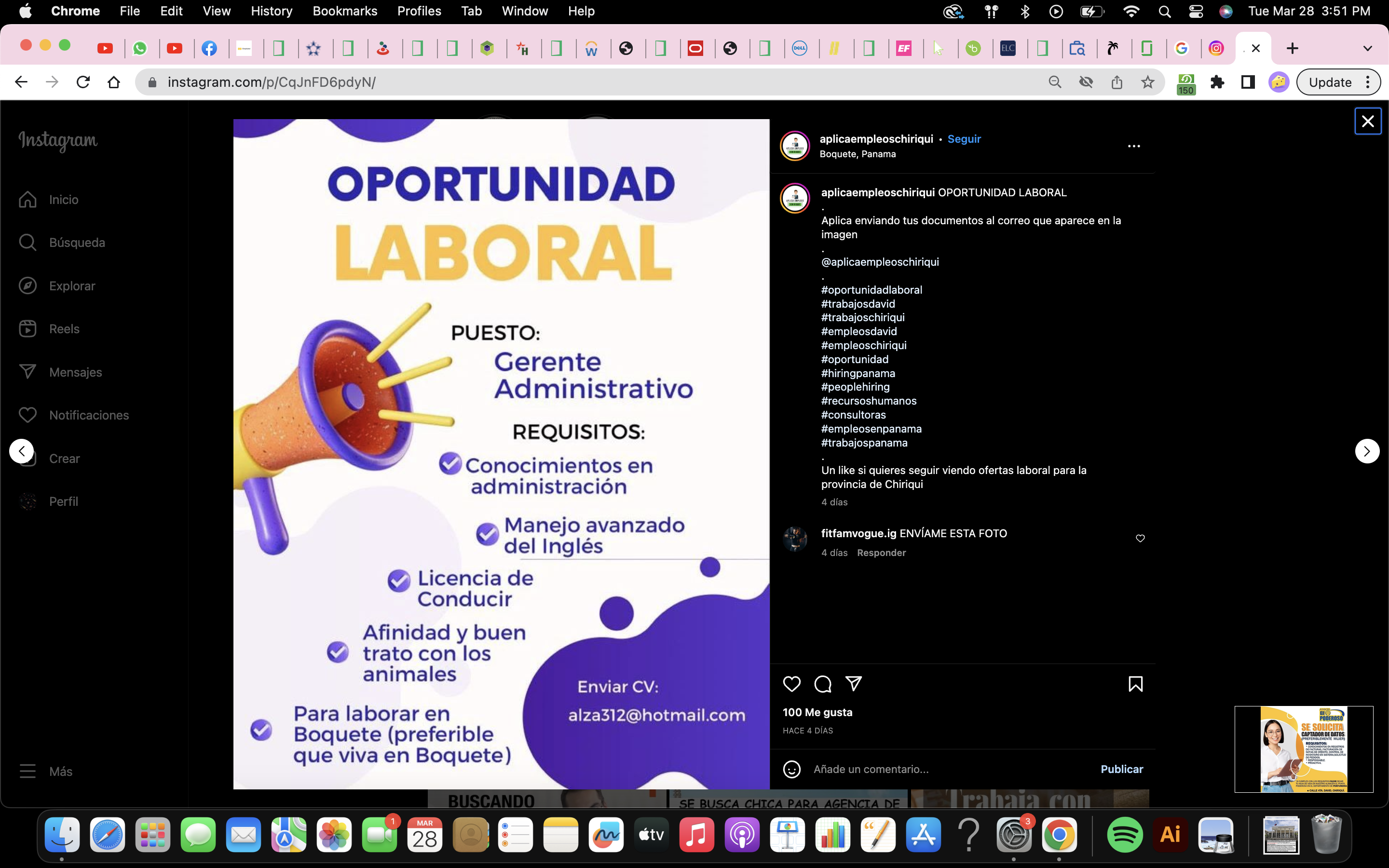The height and width of the screenshot is (868, 1389).
Task: Open the History menu
Action: point(272,11)
